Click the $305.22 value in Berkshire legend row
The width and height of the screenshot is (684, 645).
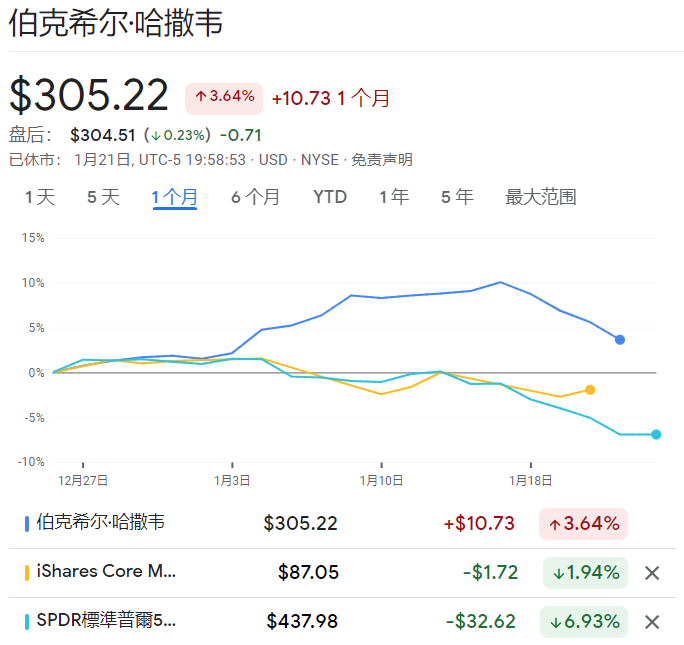tap(301, 523)
